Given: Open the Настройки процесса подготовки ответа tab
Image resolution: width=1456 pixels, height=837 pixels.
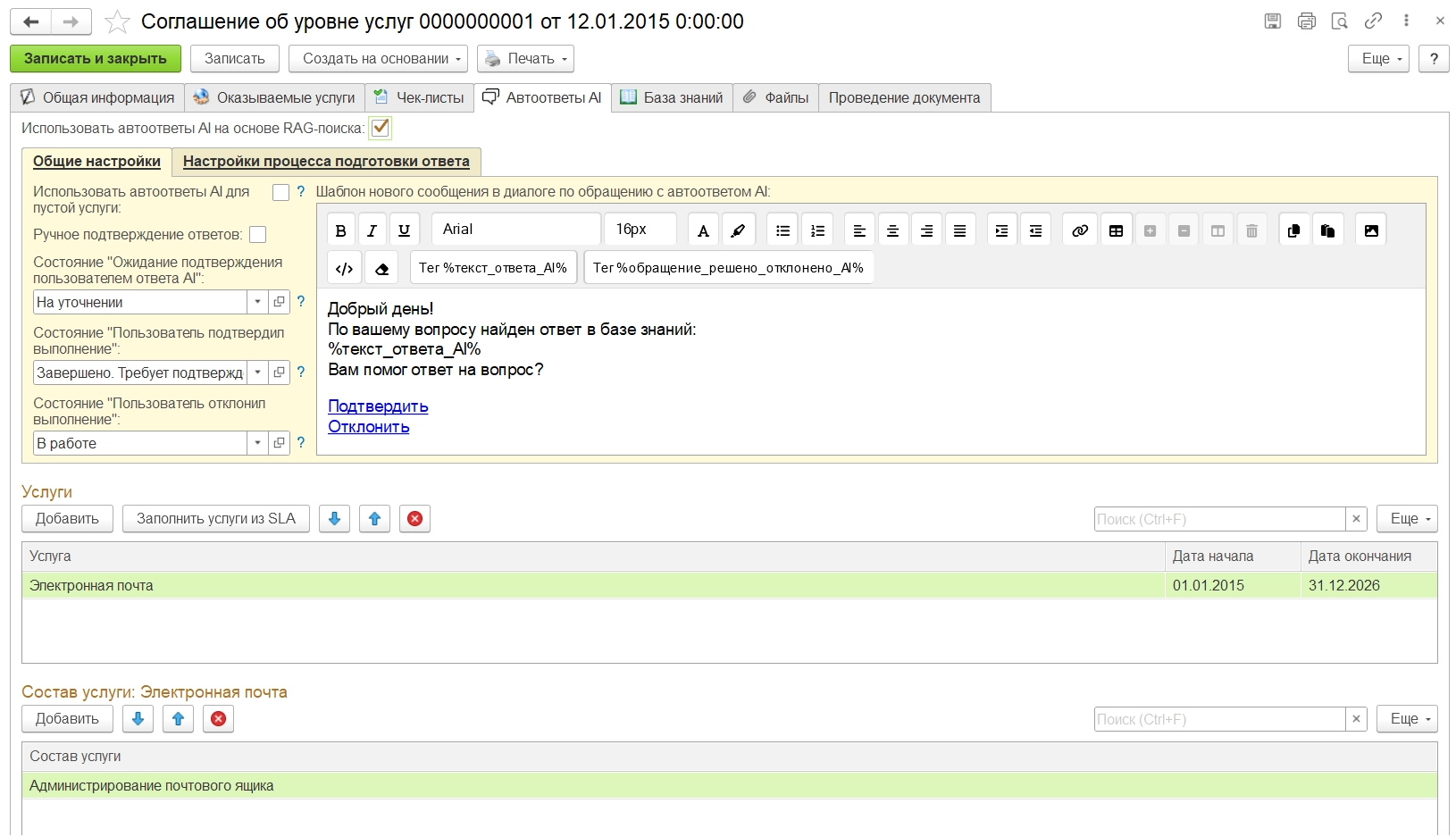Looking at the screenshot, I should (x=326, y=162).
